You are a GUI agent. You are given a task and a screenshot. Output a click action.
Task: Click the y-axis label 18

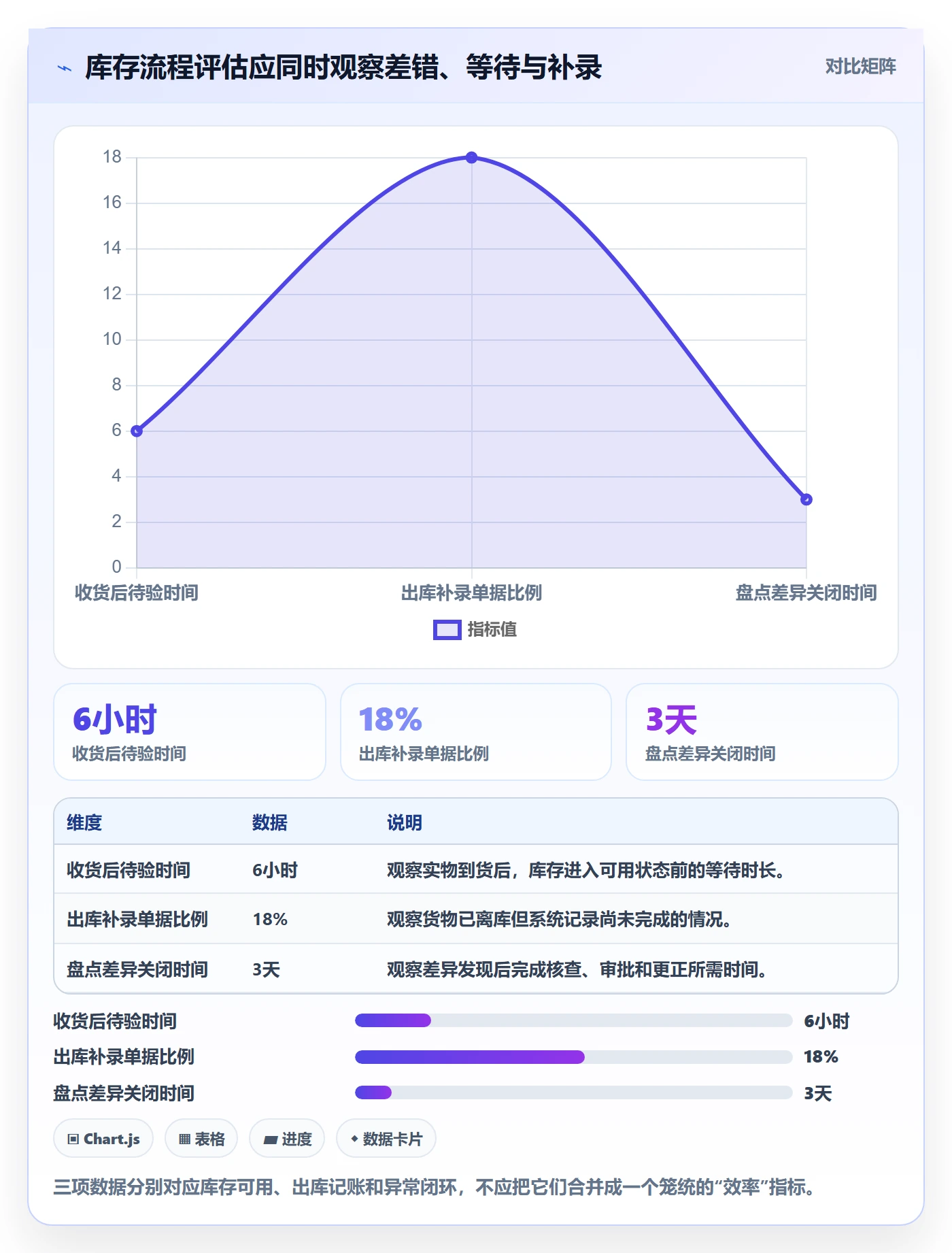point(112,157)
